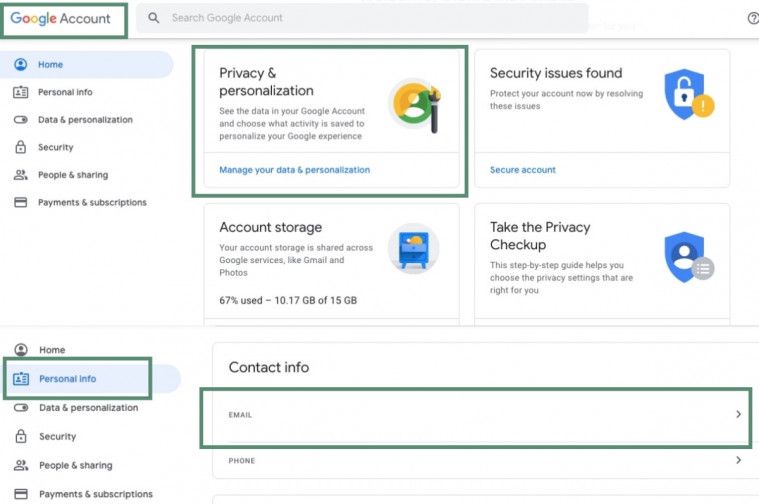The image size is (759, 504).
Task: Click the Security lock icon in upper sidebar
Action: 20,147
